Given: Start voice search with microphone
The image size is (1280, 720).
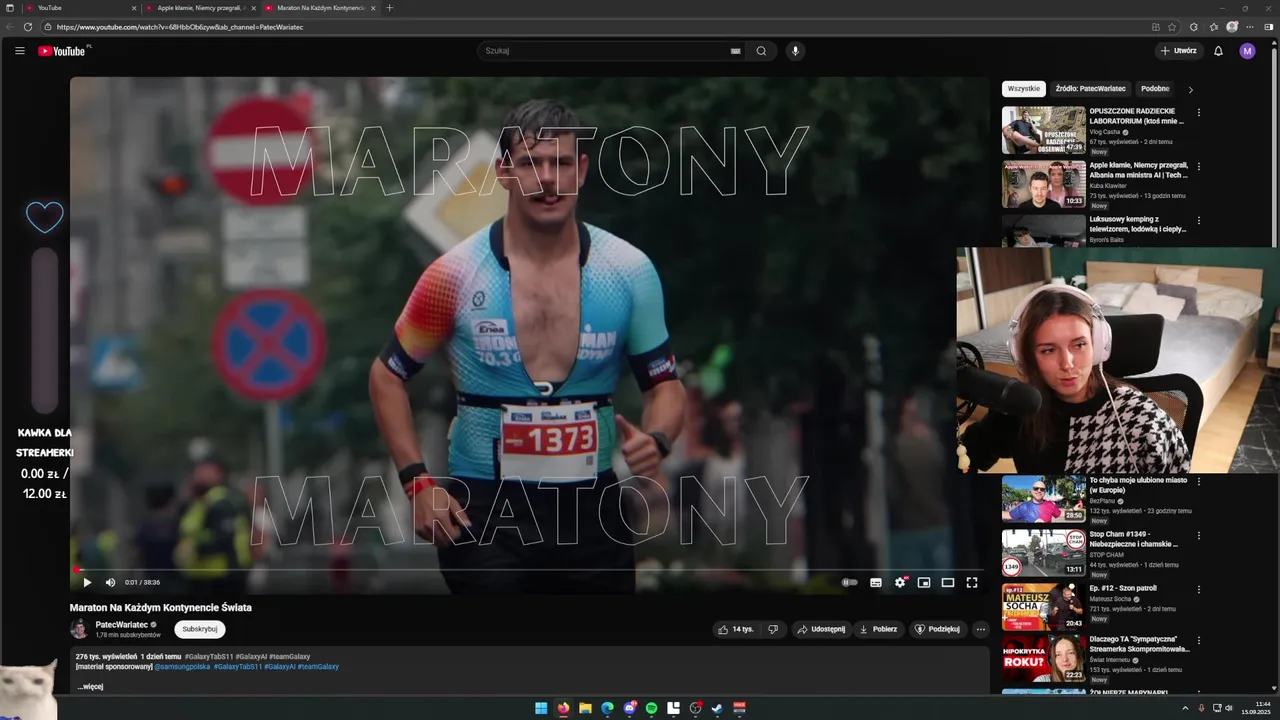Looking at the screenshot, I should tap(795, 51).
